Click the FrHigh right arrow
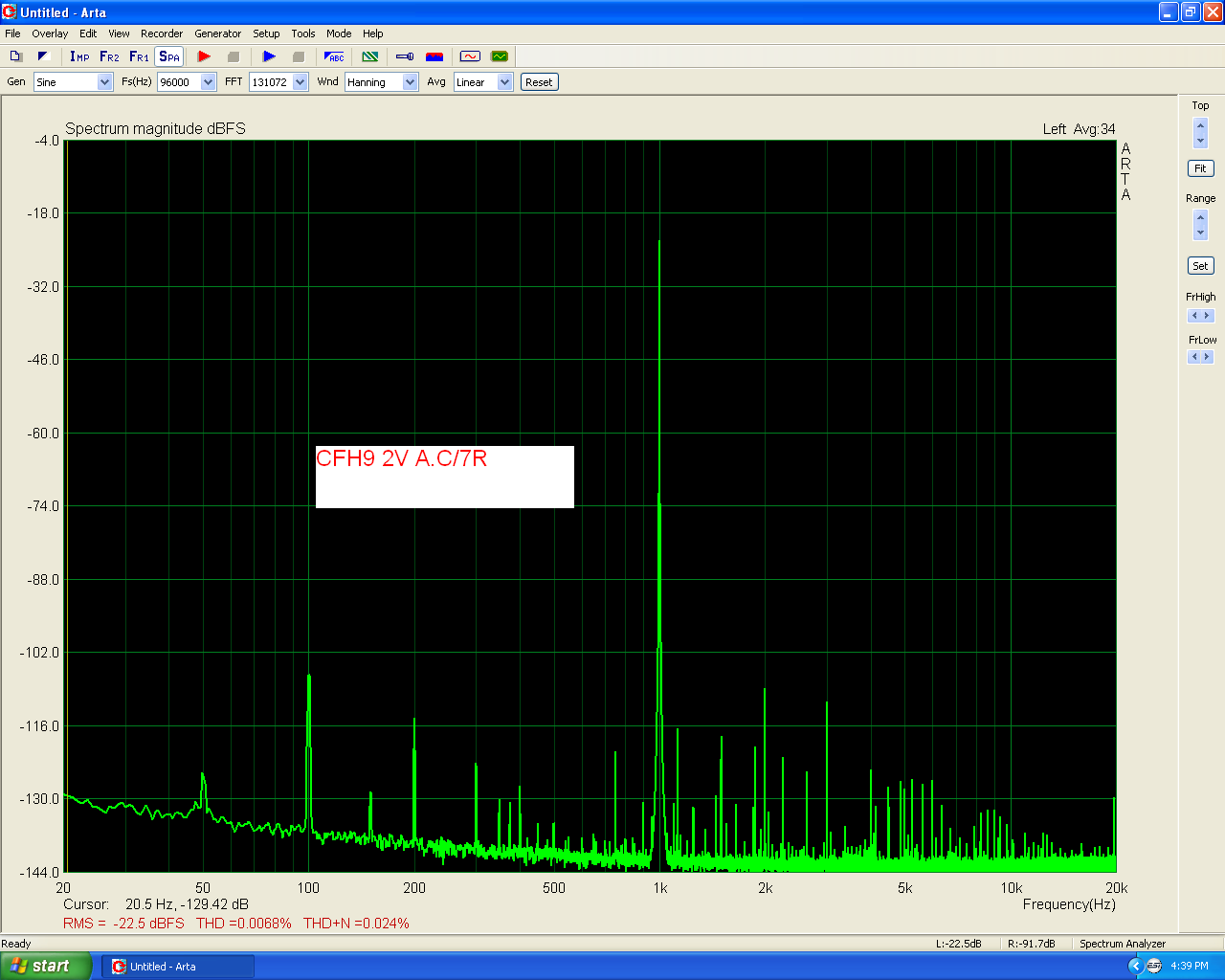Viewport: 1225px width, 980px height. tap(1208, 316)
